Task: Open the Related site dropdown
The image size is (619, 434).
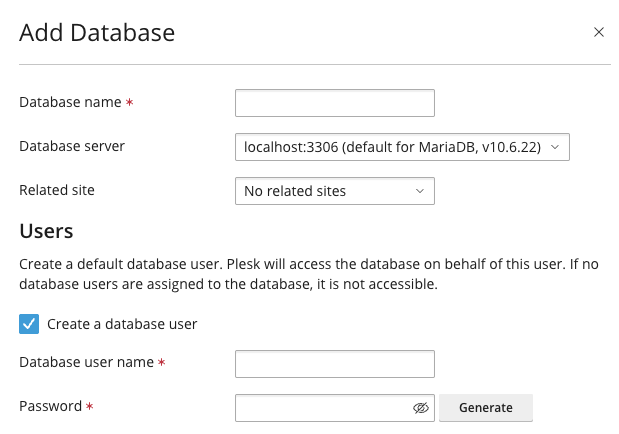Action: point(335,191)
